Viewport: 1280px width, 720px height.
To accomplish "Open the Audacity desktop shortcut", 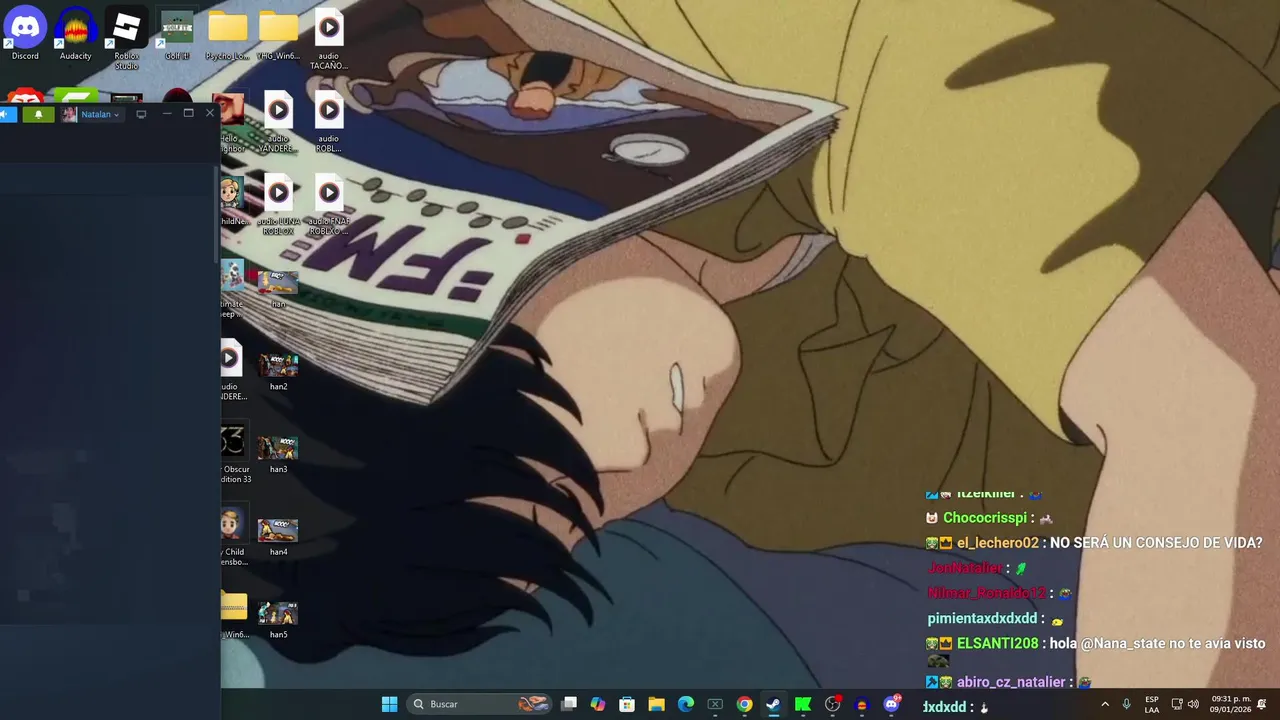I will pos(76,33).
